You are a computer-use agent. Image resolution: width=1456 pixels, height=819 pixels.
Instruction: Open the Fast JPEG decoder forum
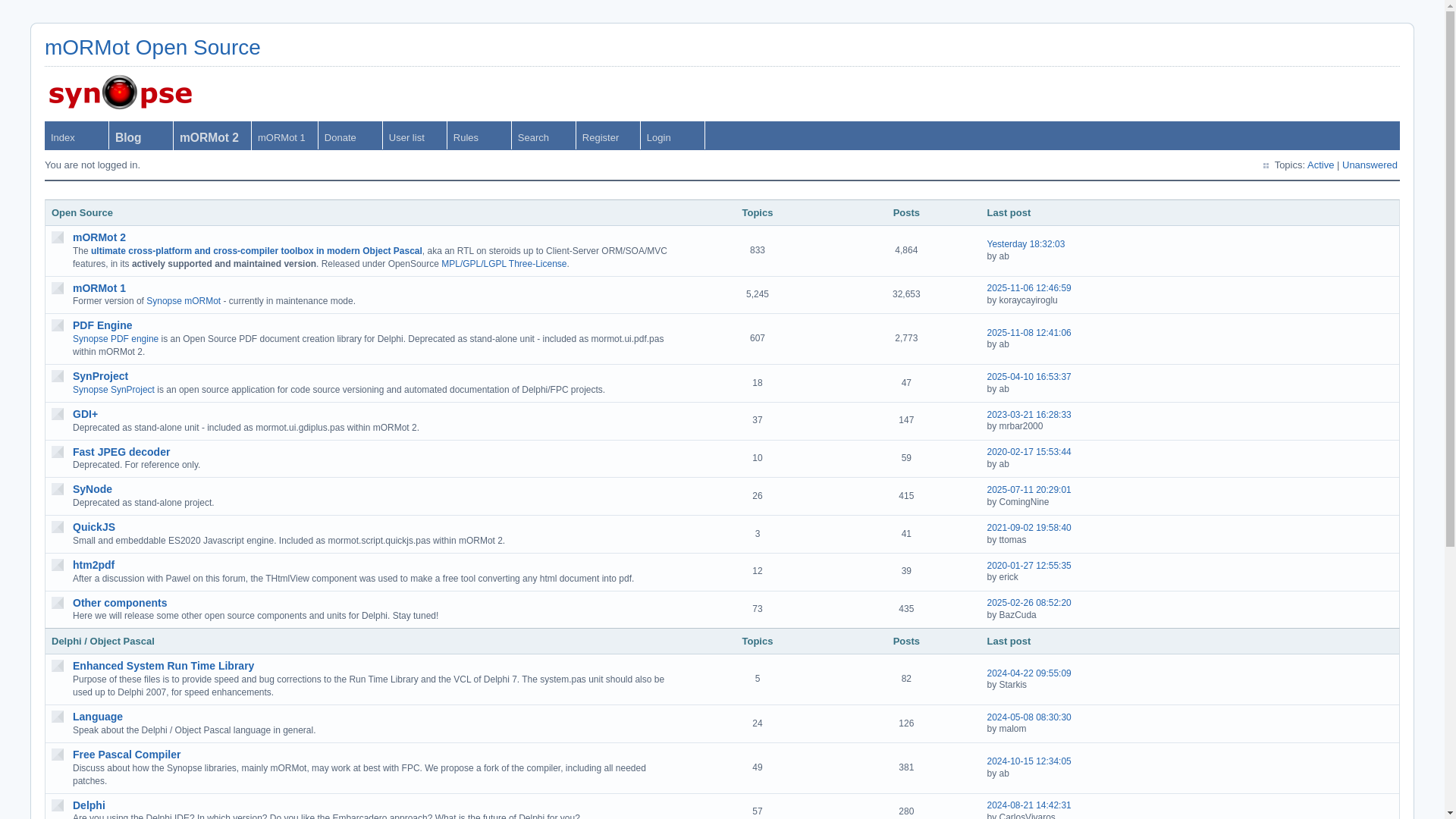click(x=121, y=452)
